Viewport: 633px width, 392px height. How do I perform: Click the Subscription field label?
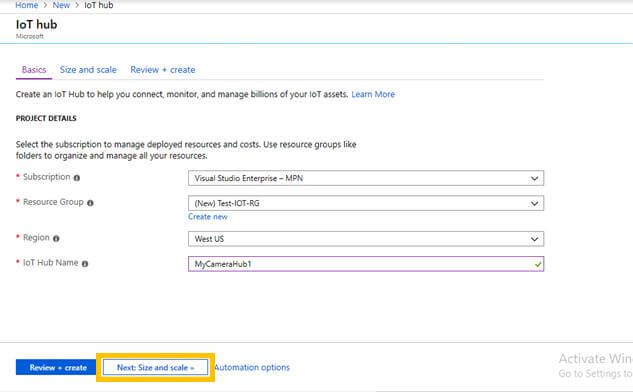click(46, 177)
